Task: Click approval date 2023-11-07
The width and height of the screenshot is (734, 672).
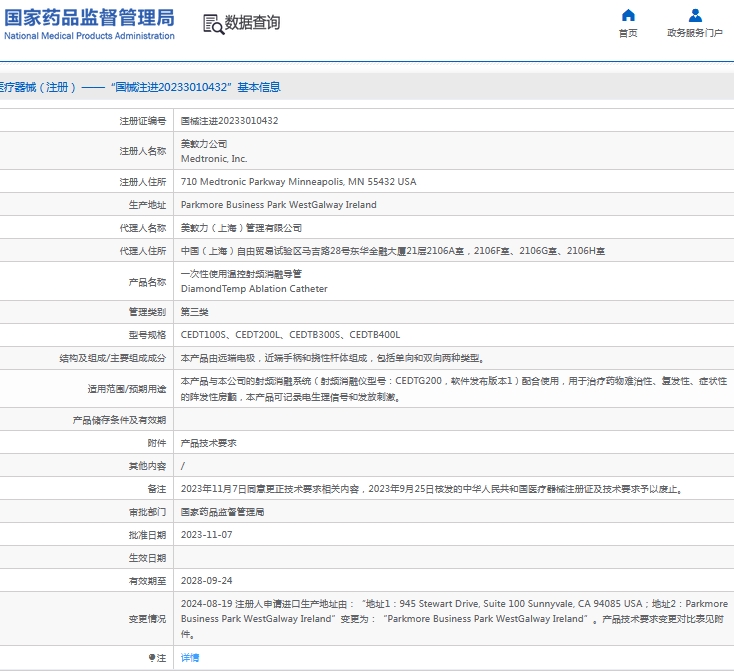Action: point(206,534)
